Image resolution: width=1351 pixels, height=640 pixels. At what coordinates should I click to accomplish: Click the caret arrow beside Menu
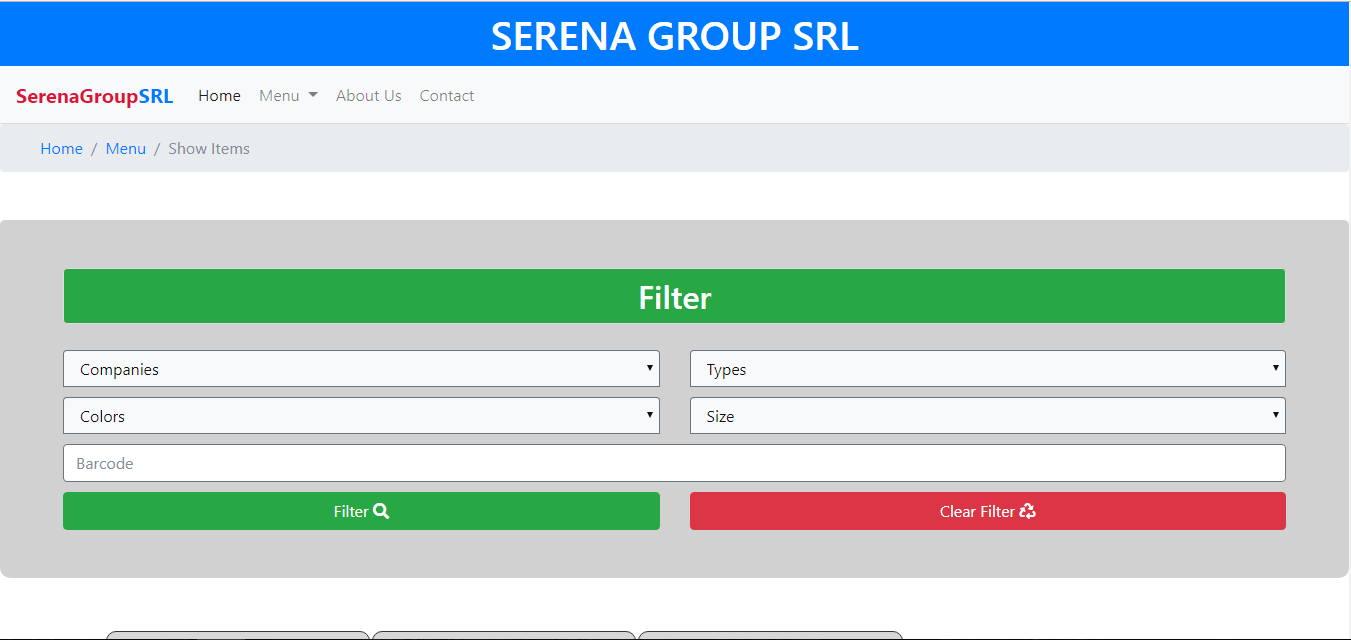313,95
